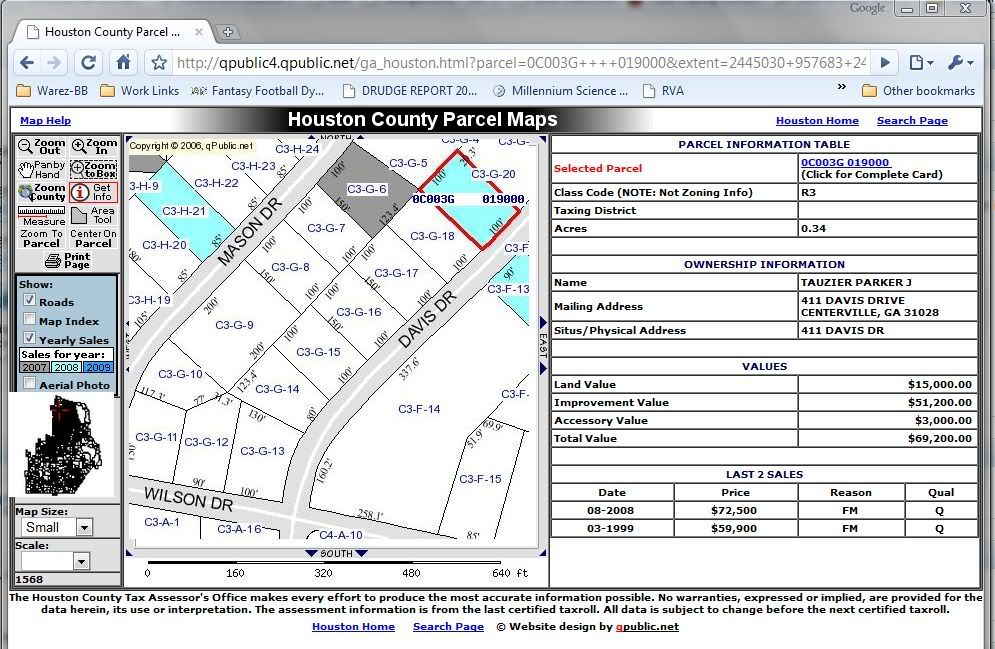Image resolution: width=995 pixels, height=649 pixels.
Task: Activate the Pan by Hand tool
Action: pos(41,169)
